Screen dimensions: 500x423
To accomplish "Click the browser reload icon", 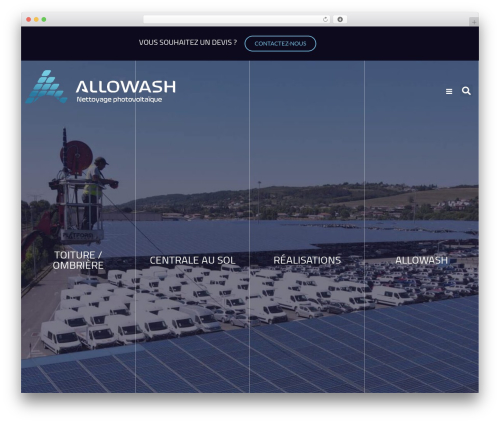I will [325, 19].
